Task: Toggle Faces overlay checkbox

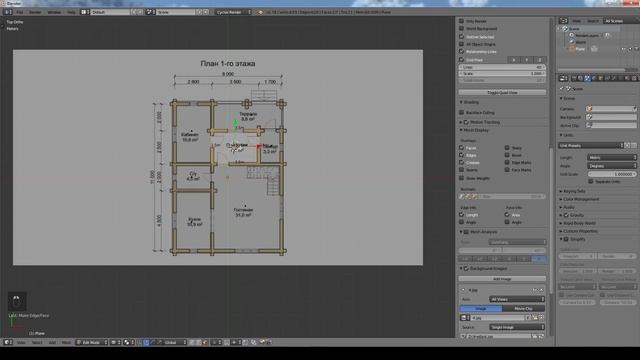Action: click(x=462, y=148)
